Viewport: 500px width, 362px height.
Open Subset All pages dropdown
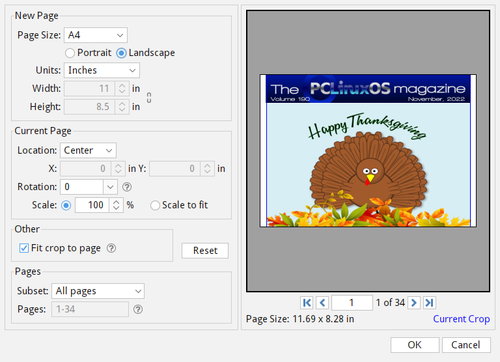[x=98, y=291]
